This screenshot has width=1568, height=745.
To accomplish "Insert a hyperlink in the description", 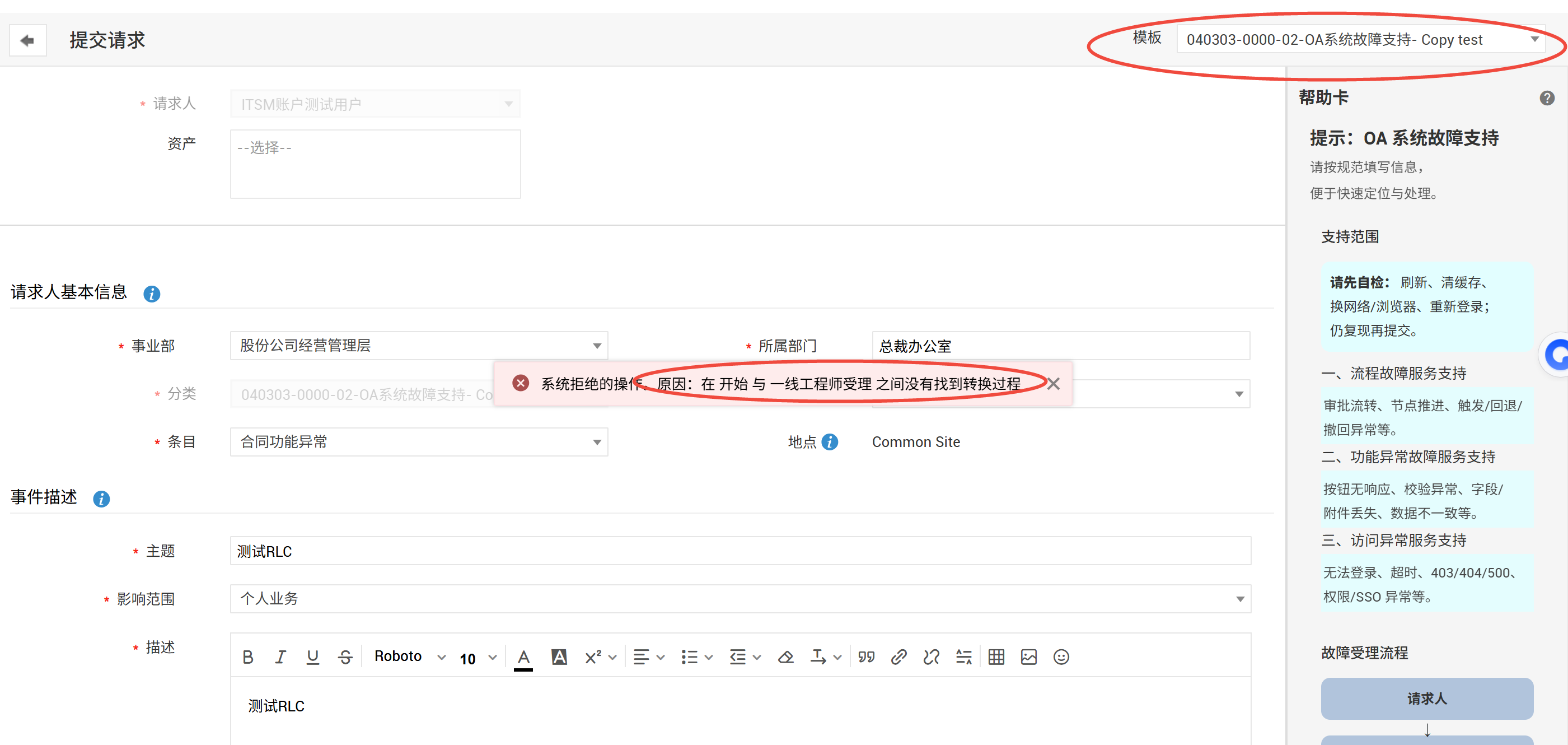I will (x=898, y=656).
